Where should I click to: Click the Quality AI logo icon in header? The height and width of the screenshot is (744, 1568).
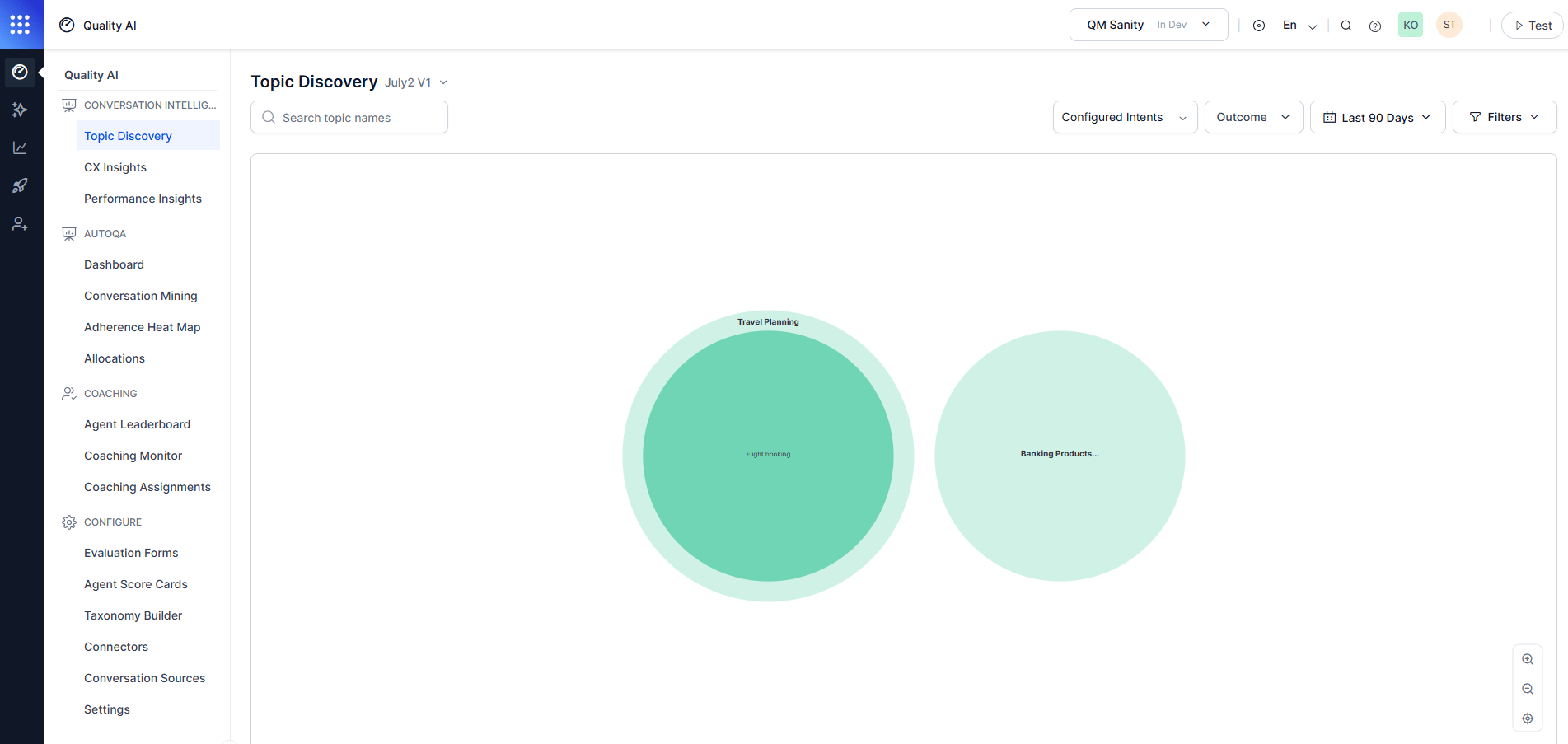67,25
